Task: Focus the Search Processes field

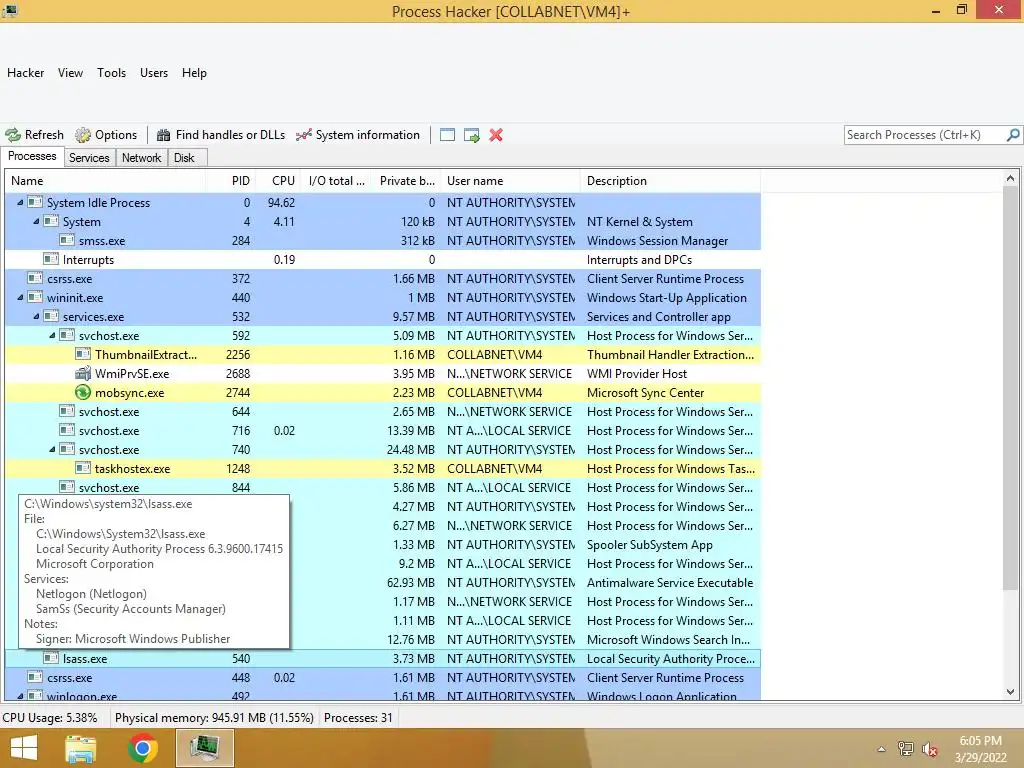Action: [925, 135]
